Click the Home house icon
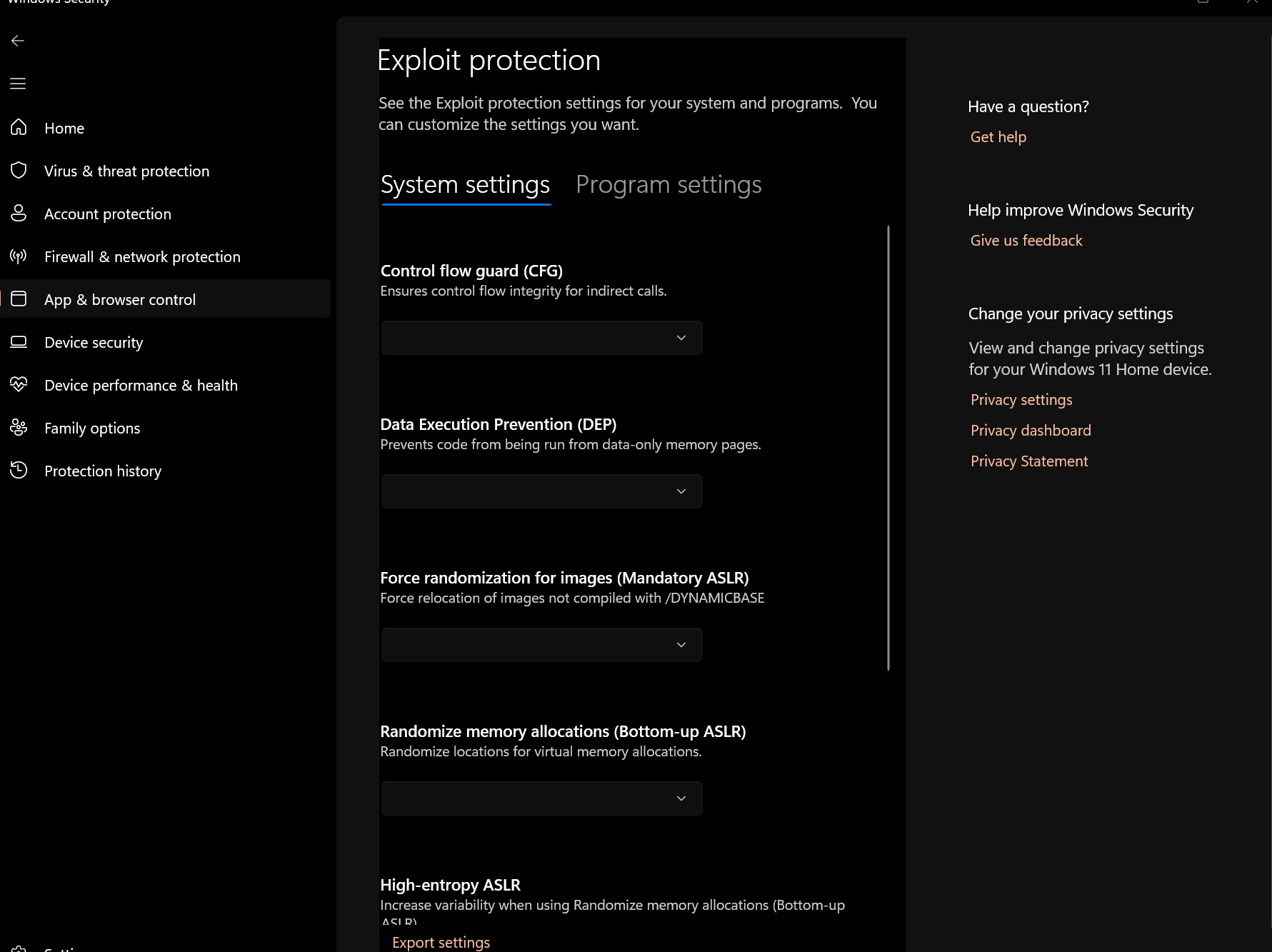Image resolution: width=1272 pixels, height=952 pixels. 19,128
